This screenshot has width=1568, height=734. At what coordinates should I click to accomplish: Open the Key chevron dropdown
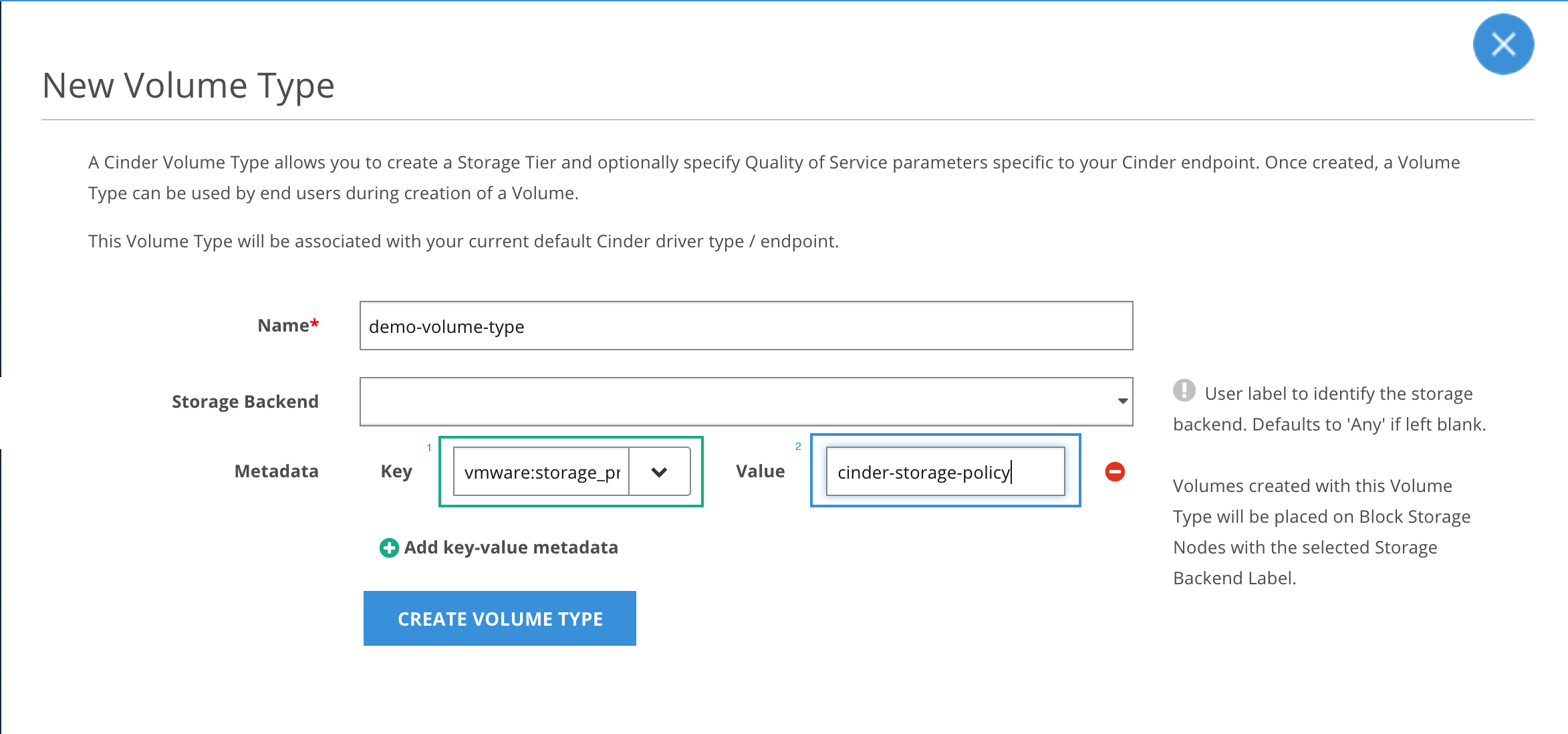point(659,472)
